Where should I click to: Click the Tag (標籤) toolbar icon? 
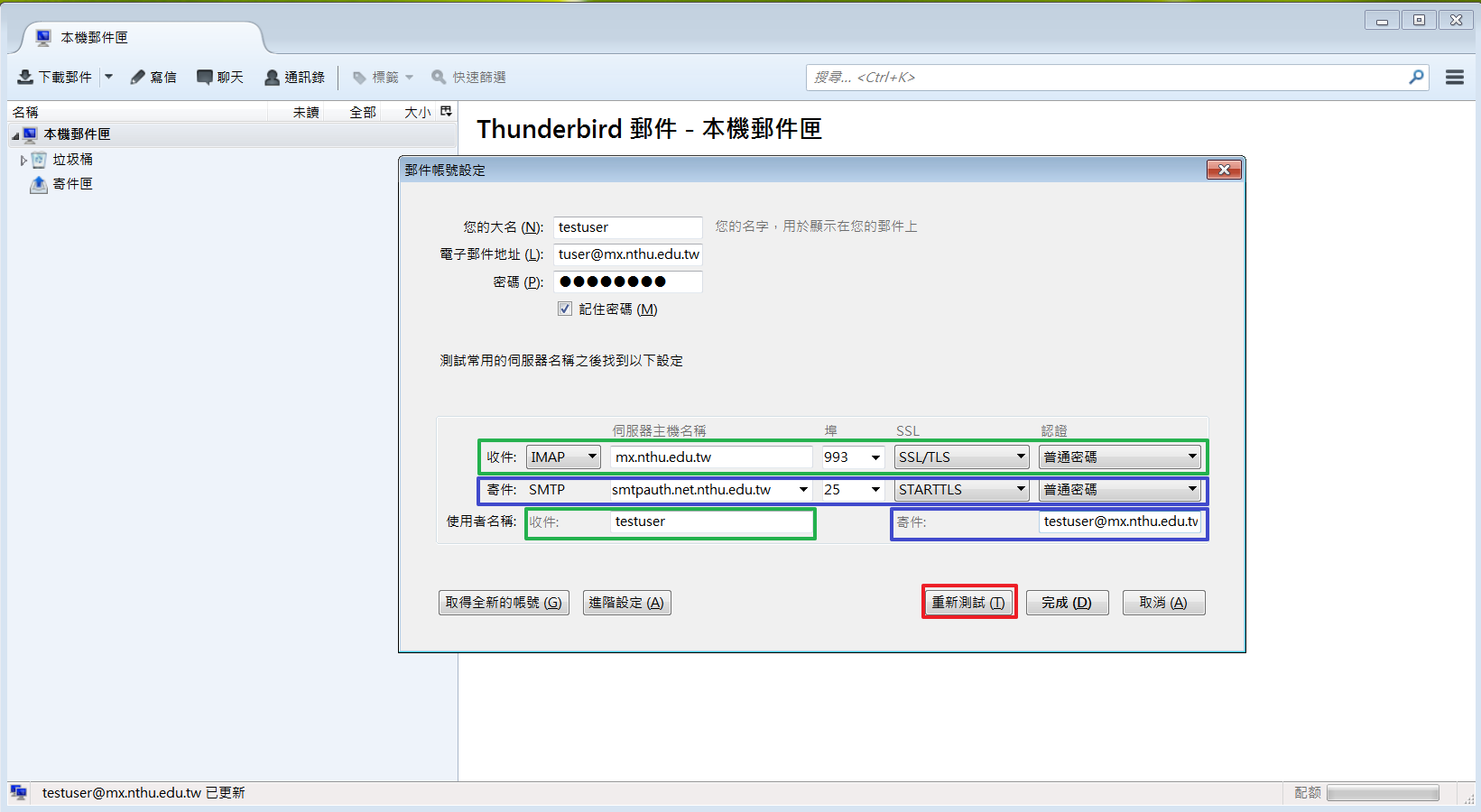click(359, 78)
